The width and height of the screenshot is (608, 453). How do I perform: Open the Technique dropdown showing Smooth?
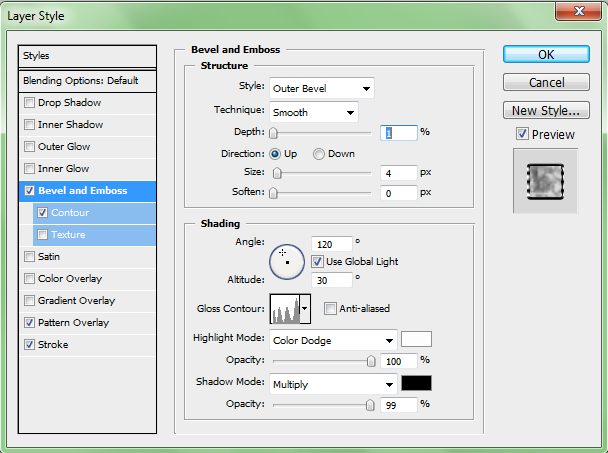(x=314, y=112)
